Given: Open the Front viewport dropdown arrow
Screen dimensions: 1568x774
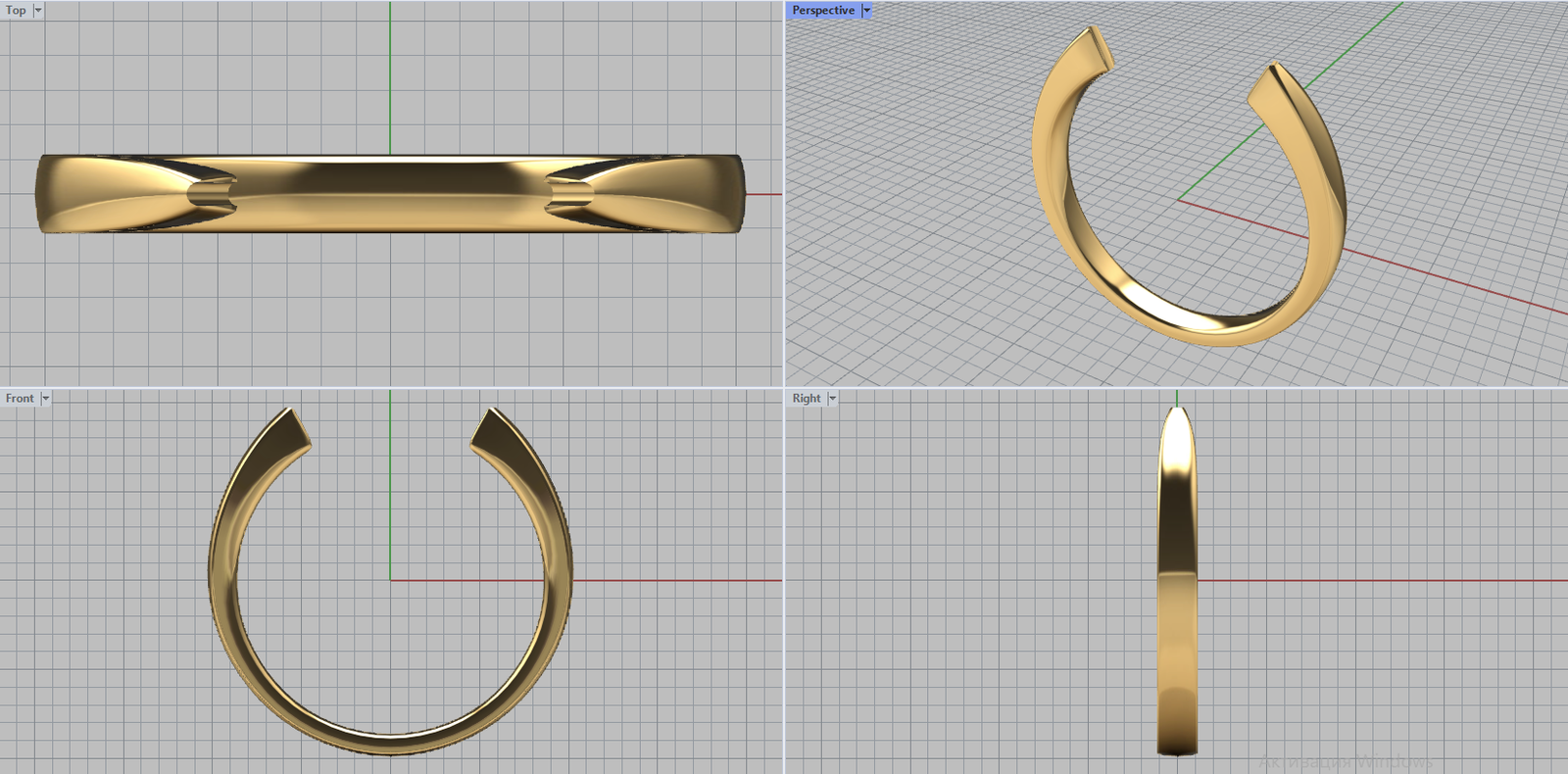Looking at the screenshot, I should (45, 398).
